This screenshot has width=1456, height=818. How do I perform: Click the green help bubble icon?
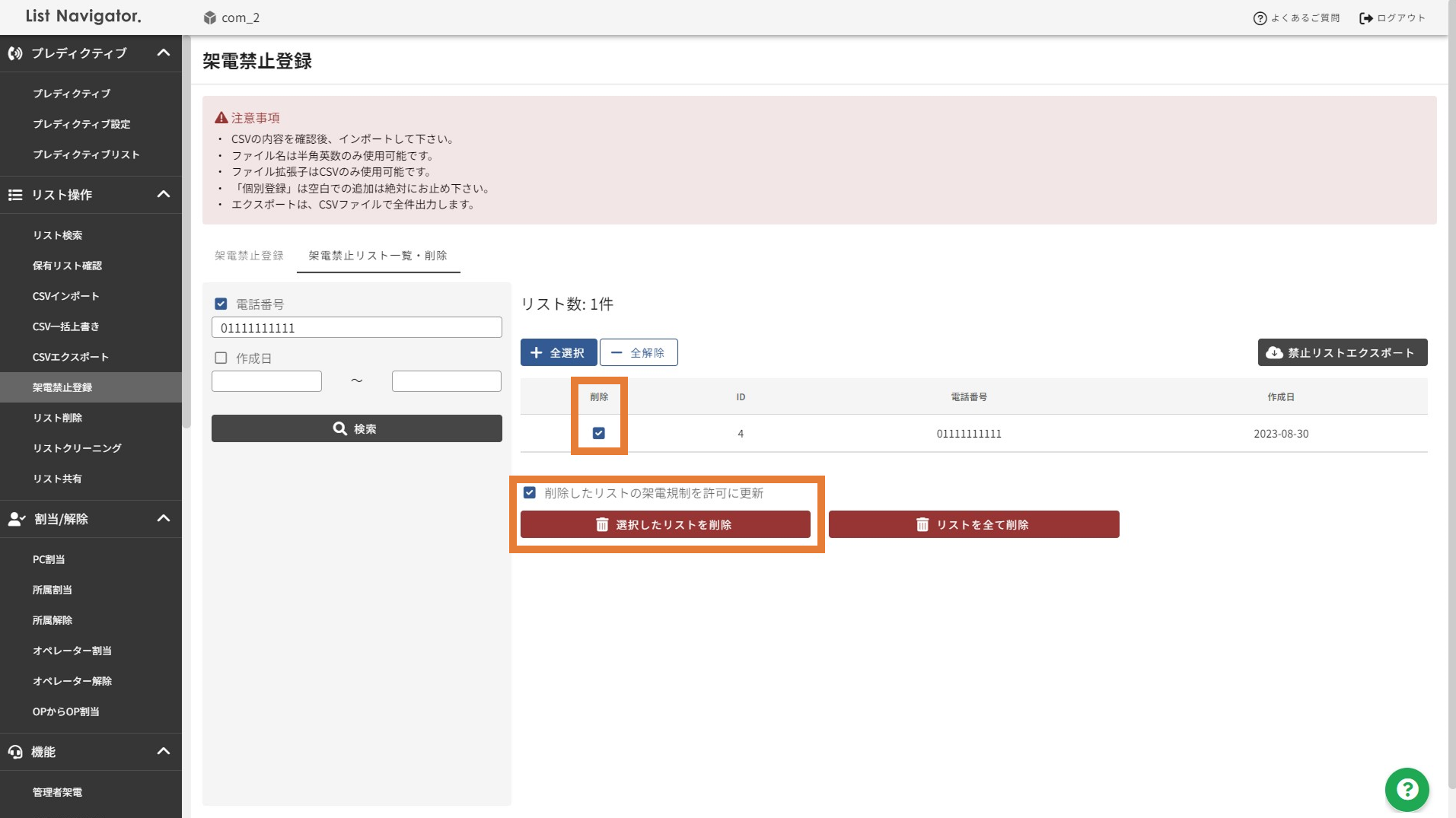[x=1407, y=789]
